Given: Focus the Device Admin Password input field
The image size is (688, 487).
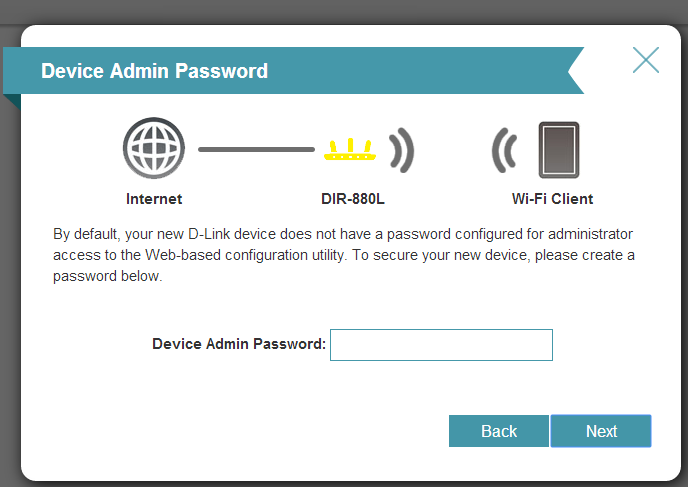Looking at the screenshot, I should (x=441, y=345).
